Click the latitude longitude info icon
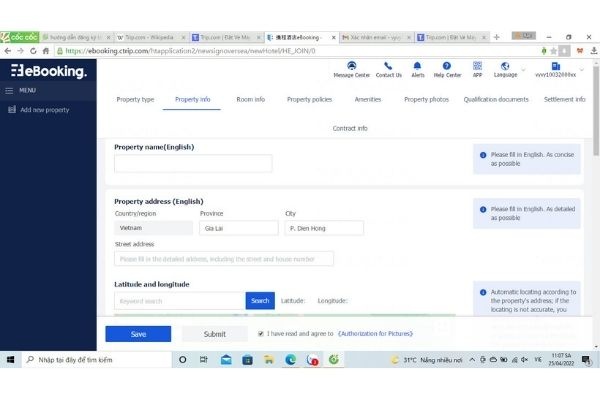 point(483,292)
